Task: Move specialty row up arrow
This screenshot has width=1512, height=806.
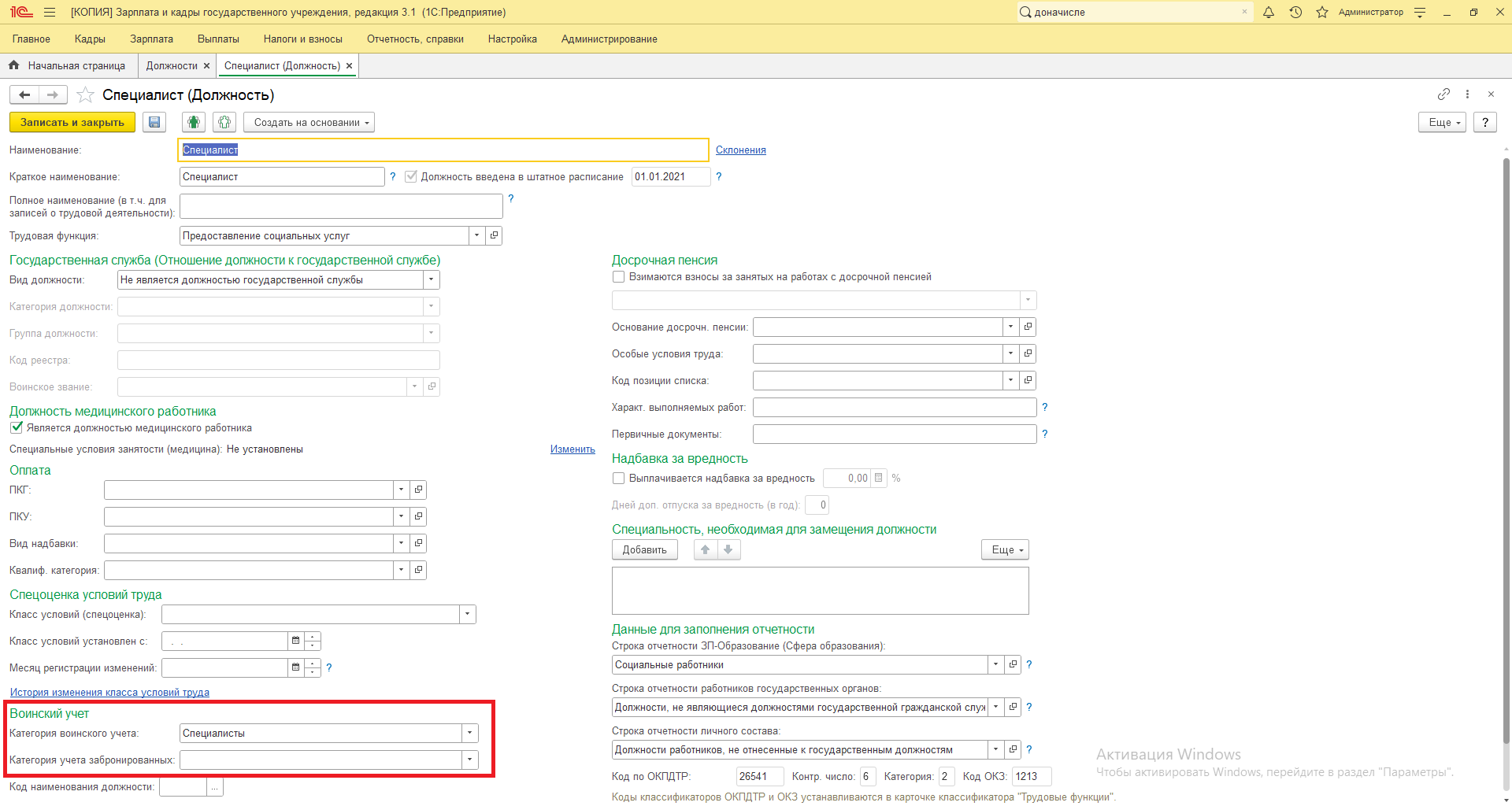Action: (x=706, y=549)
